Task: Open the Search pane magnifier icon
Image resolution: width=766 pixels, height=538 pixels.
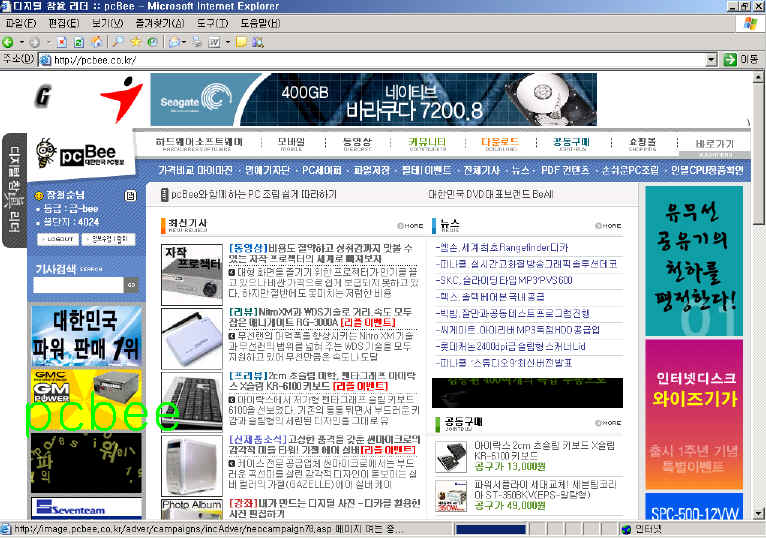Action: click(117, 43)
